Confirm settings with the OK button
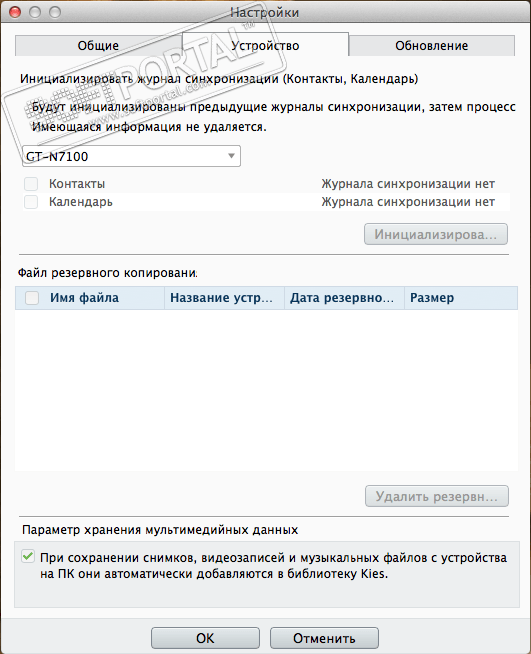Screen dimensions: 531x654 click(x=205, y=638)
